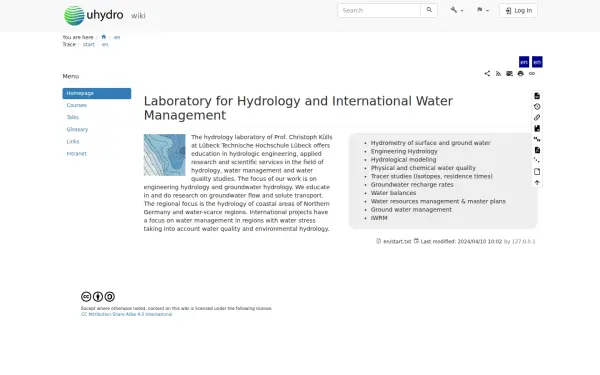Click the Log In button

pos(518,10)
